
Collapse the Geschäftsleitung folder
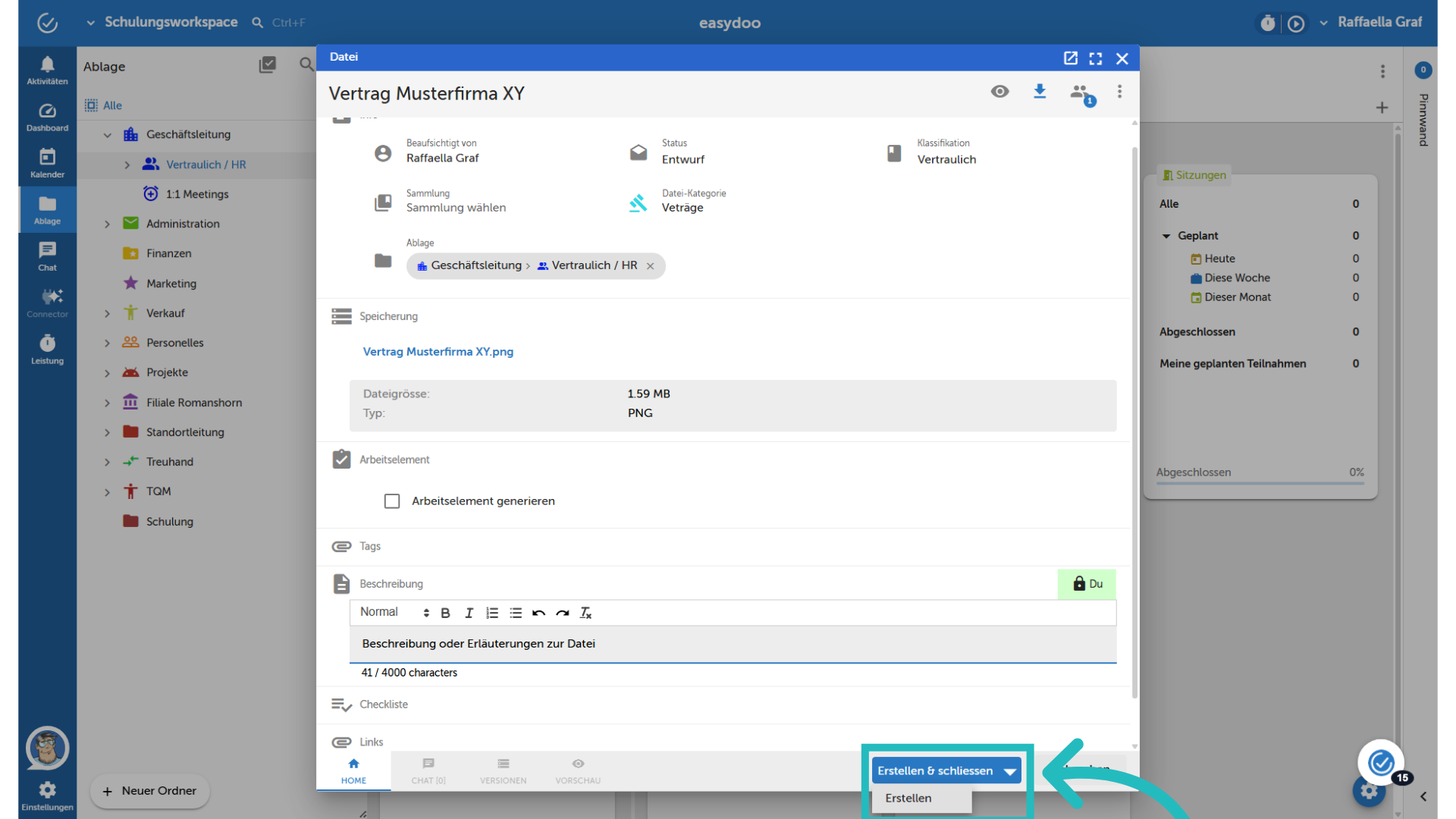tap(107, 135)
